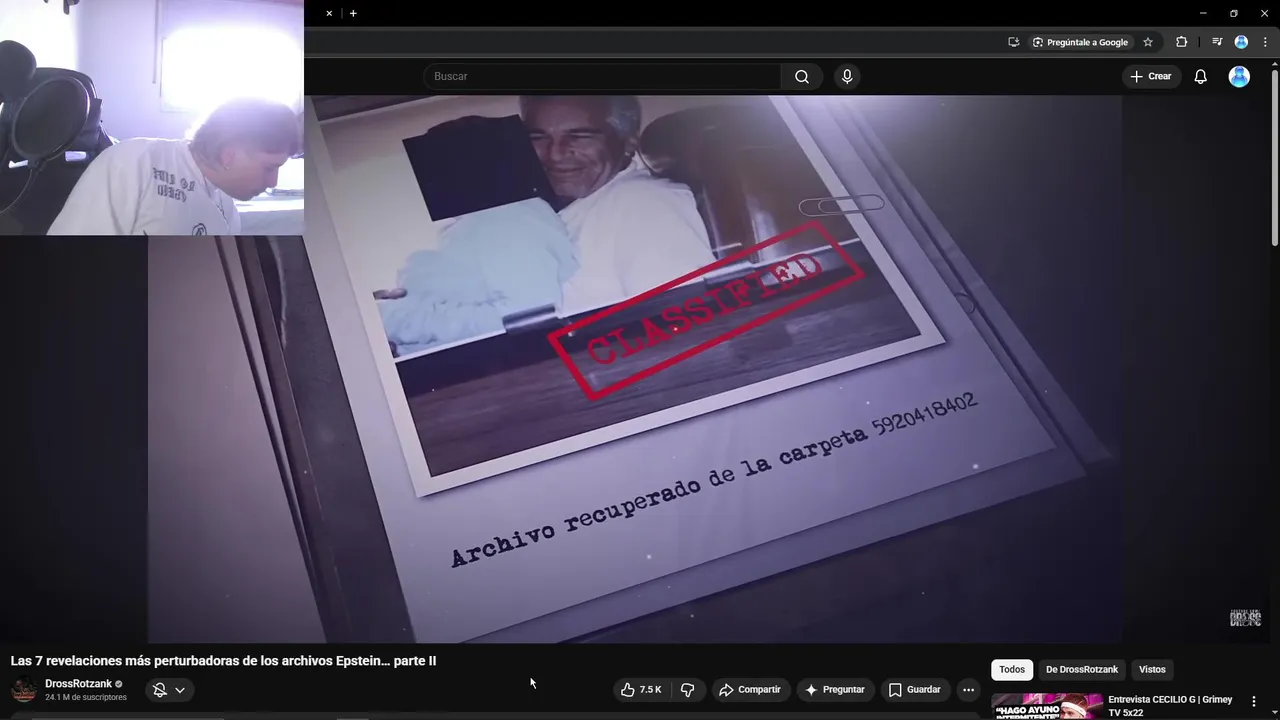Click the Crear button
1280x720 pixels.
[x=1150, y=77]
